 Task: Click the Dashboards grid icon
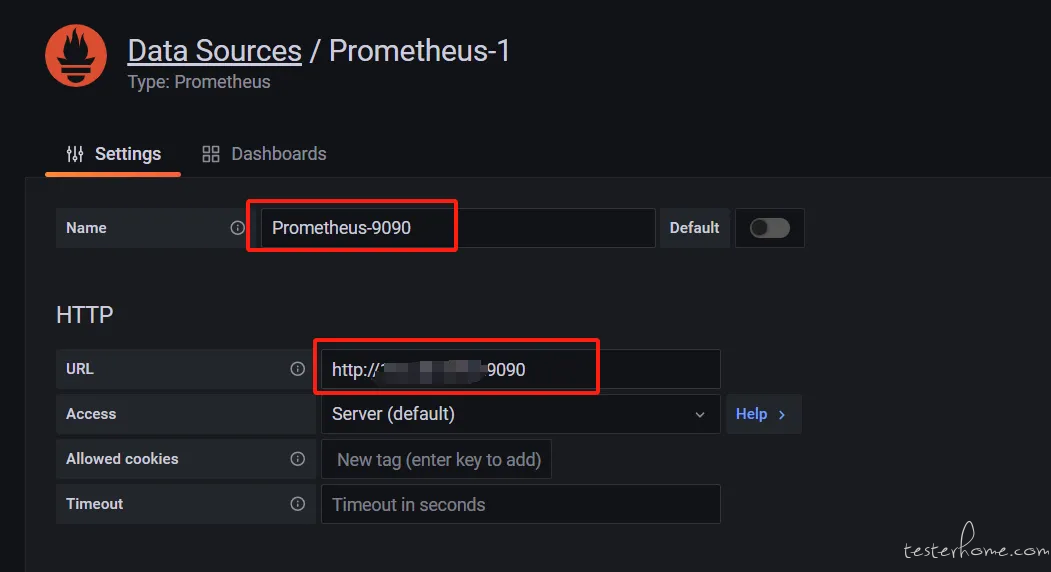pos(211,154)
